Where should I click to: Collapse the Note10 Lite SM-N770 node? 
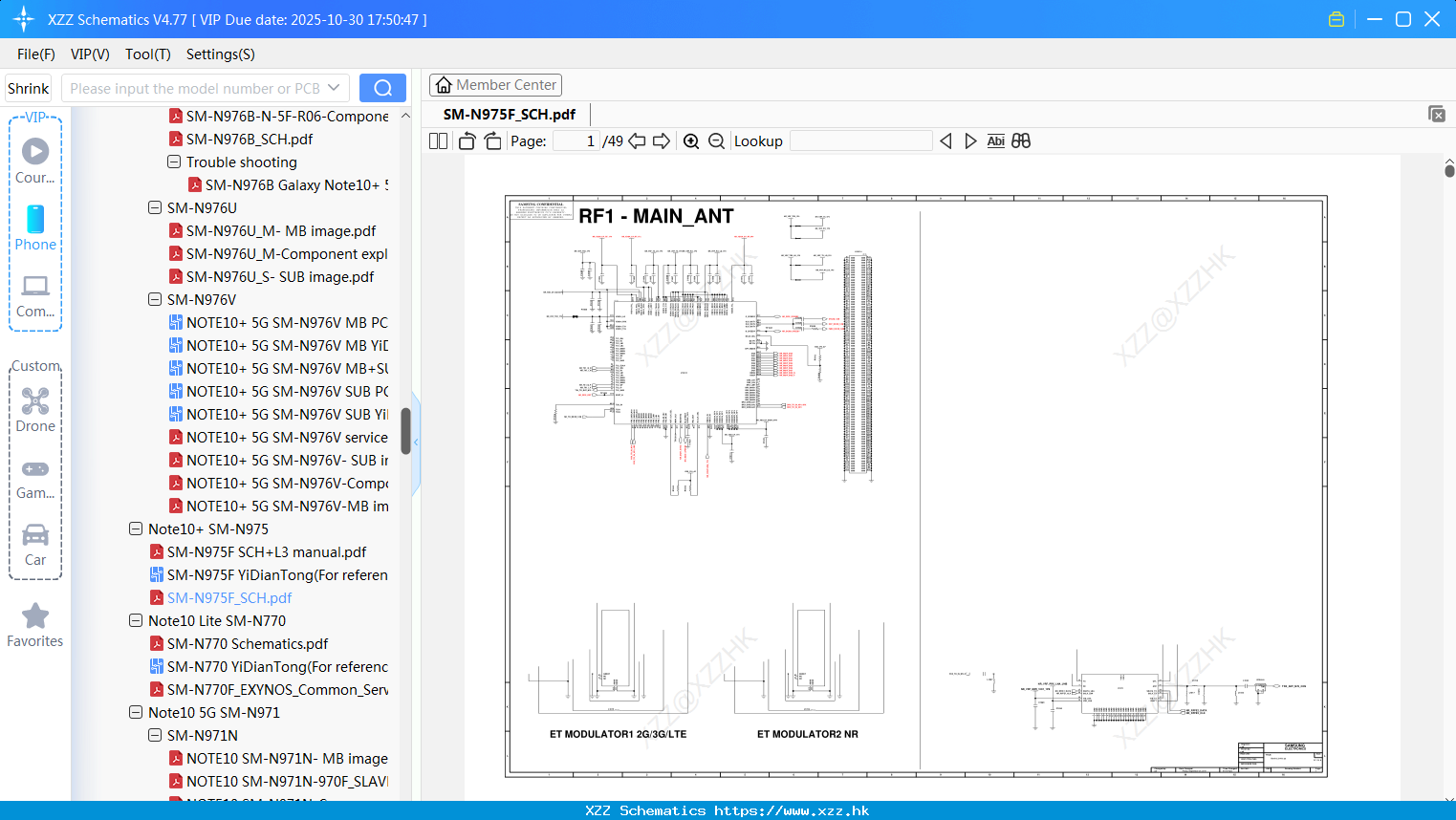[x=136, y=621]
